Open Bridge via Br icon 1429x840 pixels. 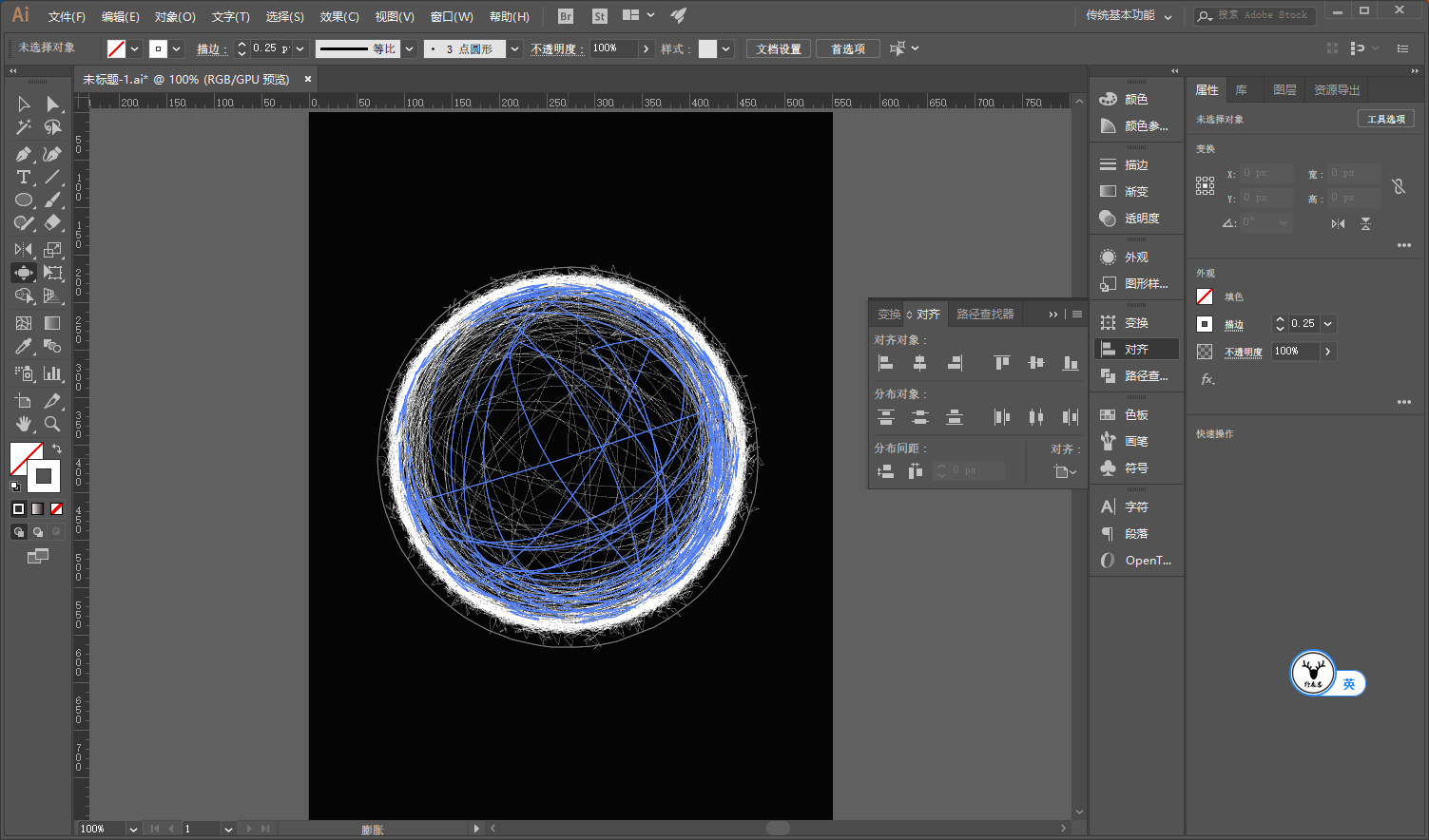(566, 16)
